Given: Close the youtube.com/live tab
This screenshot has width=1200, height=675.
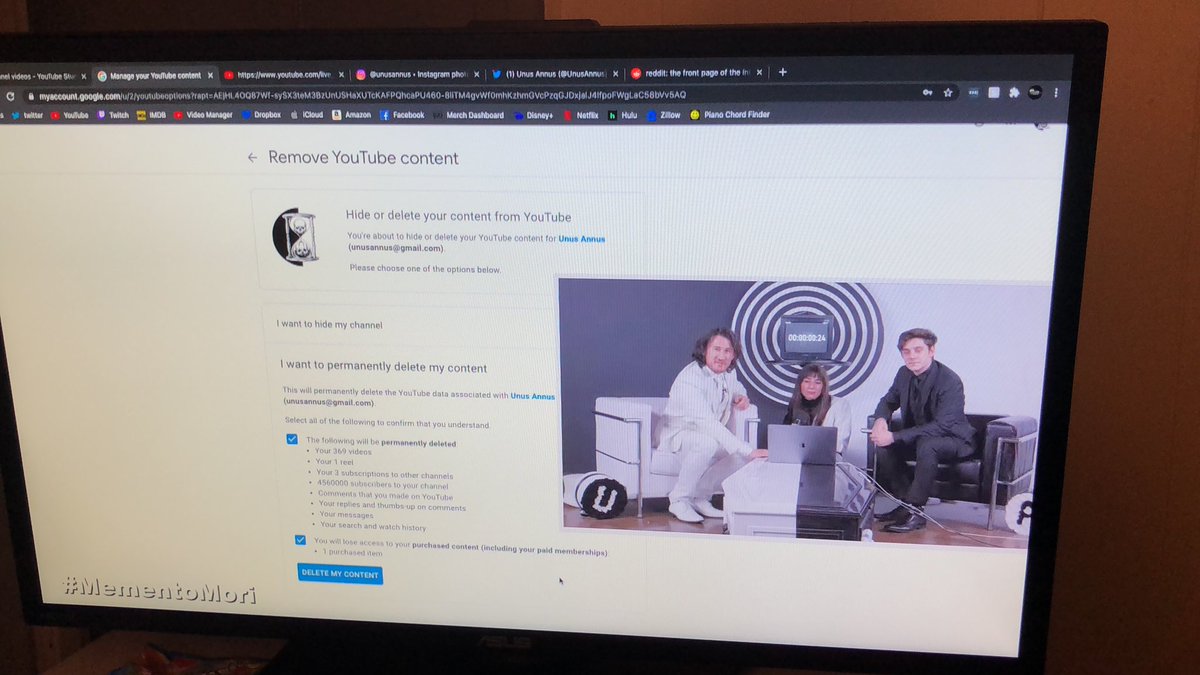Looking at the screenshot, I should coord(340,74).
